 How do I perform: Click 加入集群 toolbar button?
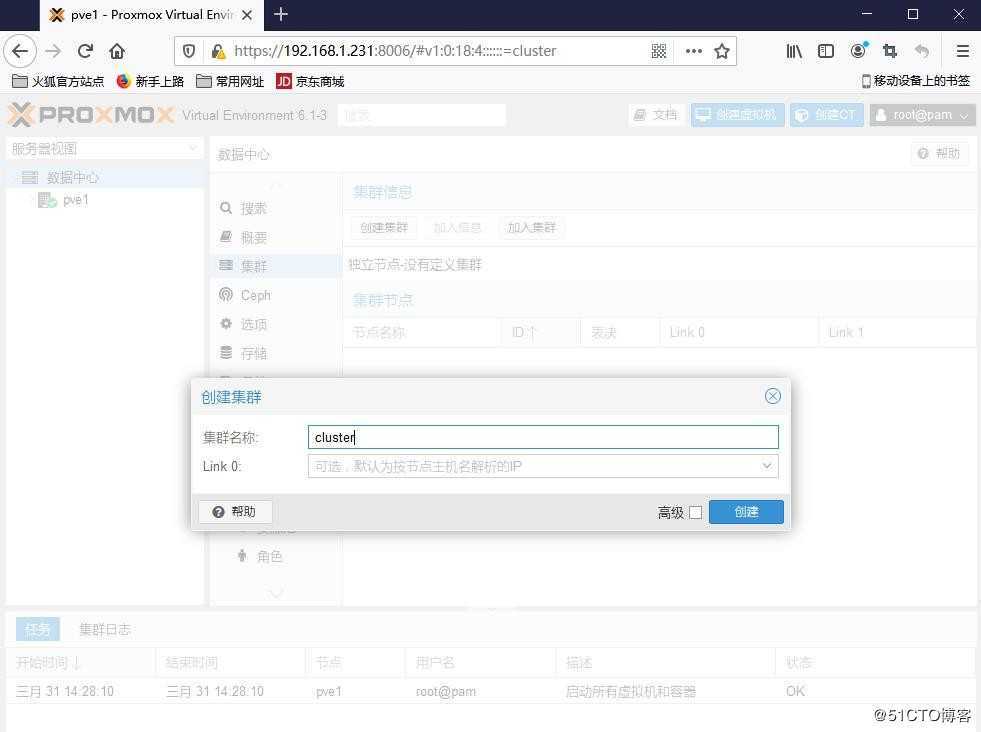[x=531, y=228]
